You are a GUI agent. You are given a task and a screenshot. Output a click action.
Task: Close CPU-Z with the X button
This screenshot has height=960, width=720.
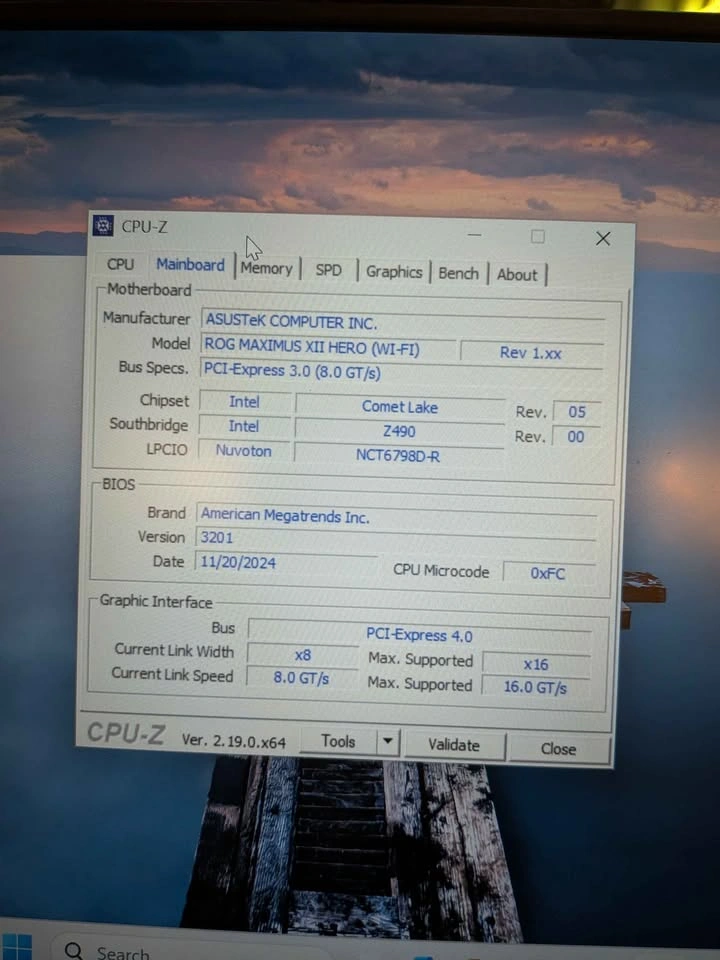[603, 239]
